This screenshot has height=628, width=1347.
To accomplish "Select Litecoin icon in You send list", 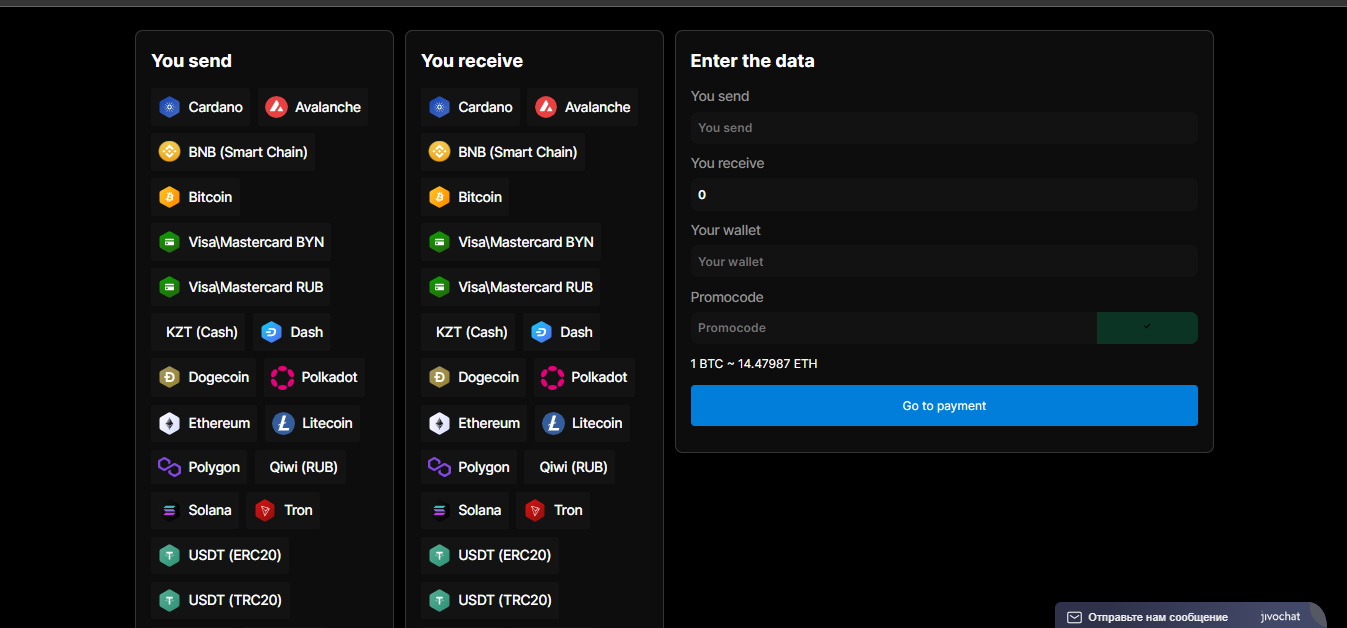I will pyautogui.click(x=283, y=423).
